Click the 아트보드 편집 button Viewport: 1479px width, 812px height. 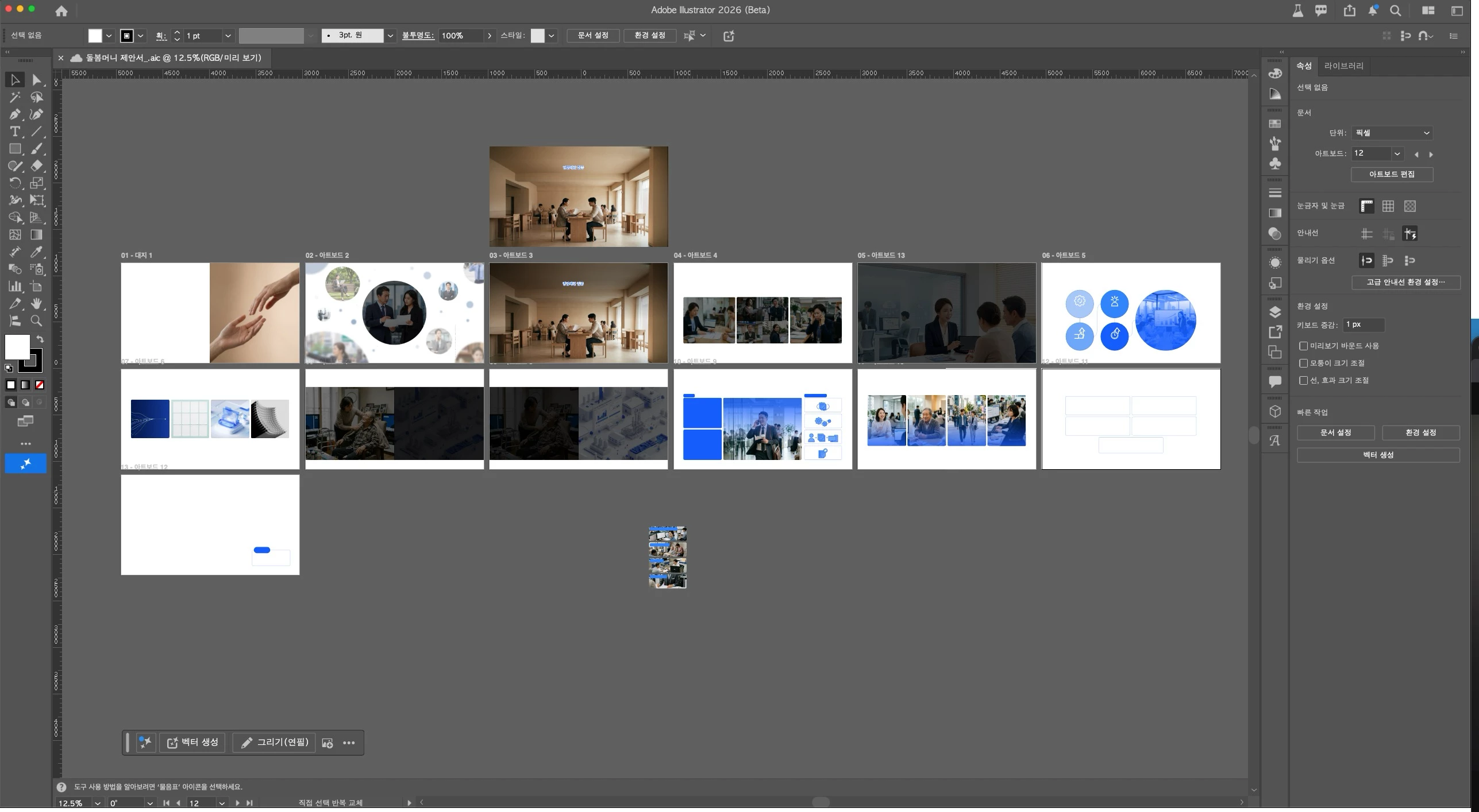[x=1391, y=174]
